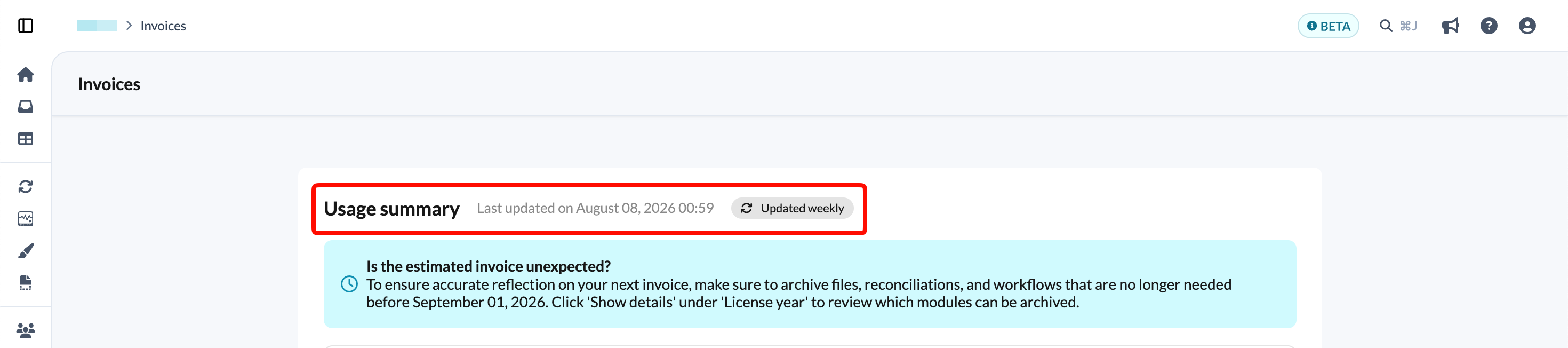Open the user account profile icon
The image size is (1568, 348).
(1527, 26)
